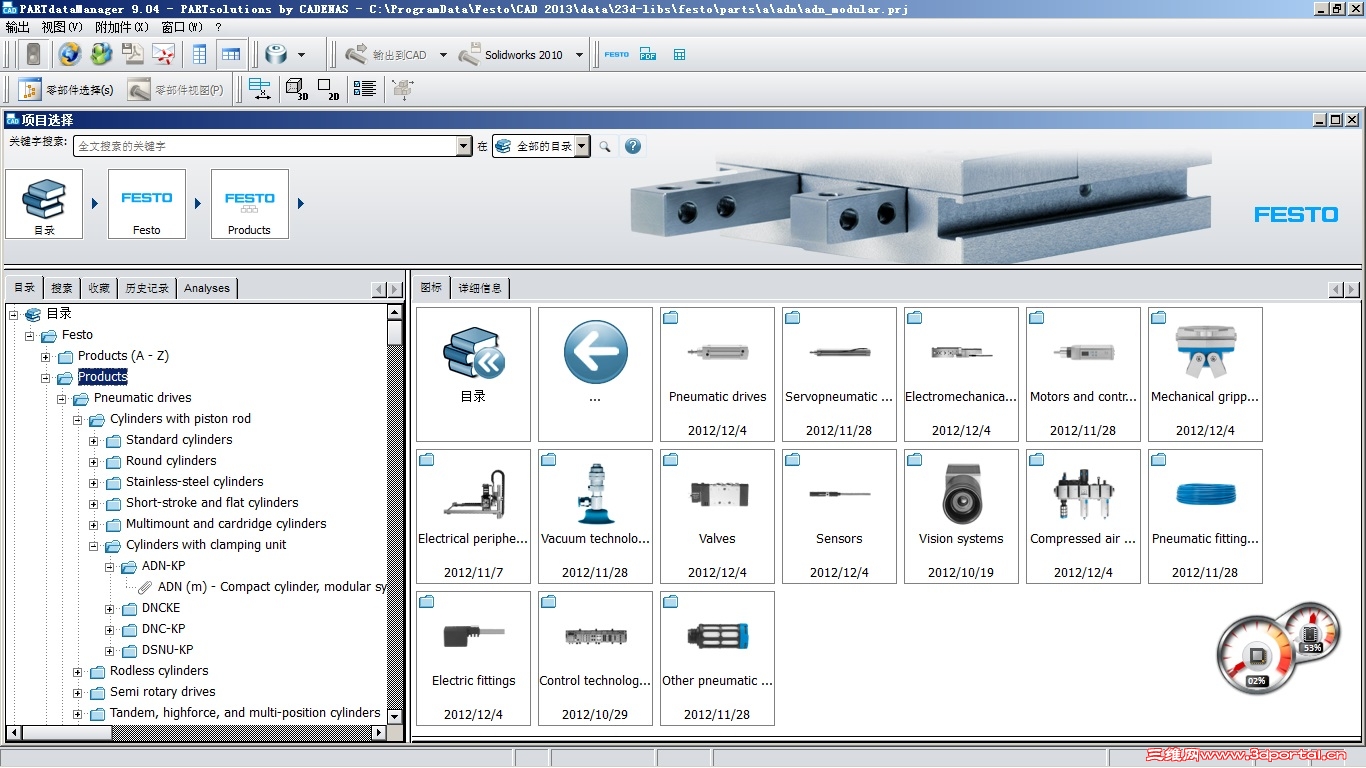This screenshot has height=768, width=1366.
Task: Open the 输出到CAD dropdown arrow
Action: point(443,55)
